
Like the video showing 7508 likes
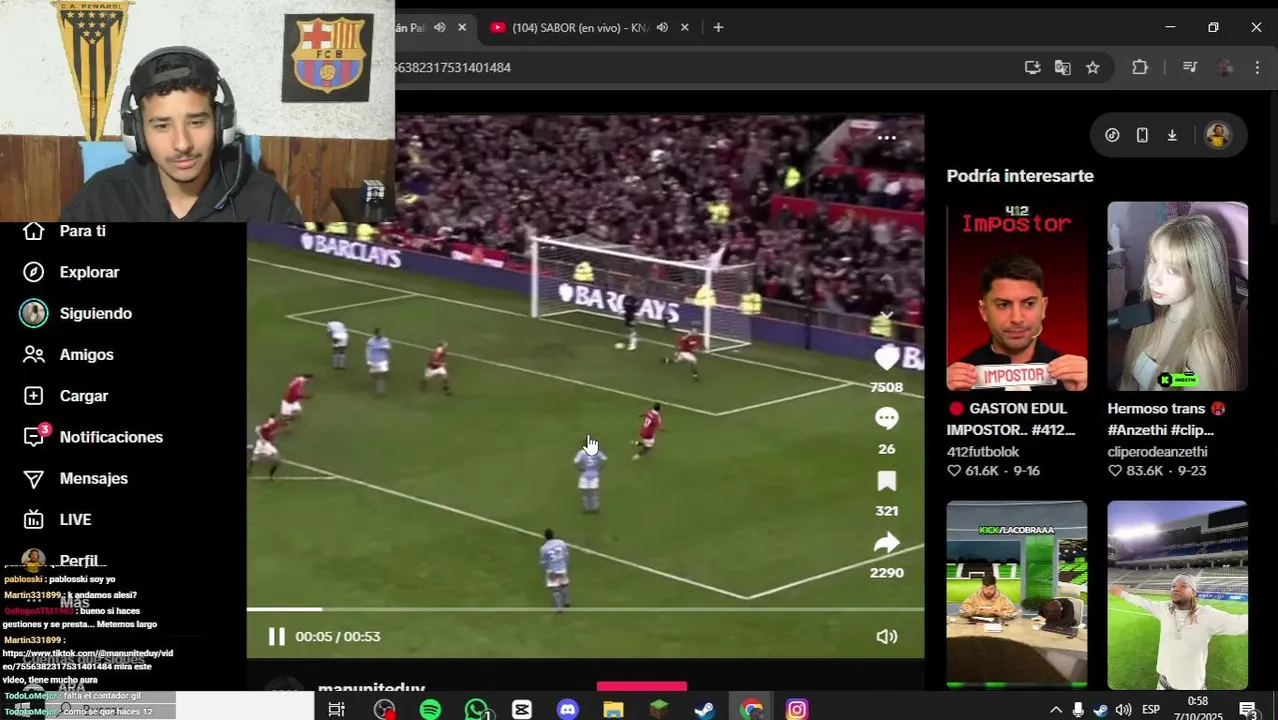click(x=886, y=358)
